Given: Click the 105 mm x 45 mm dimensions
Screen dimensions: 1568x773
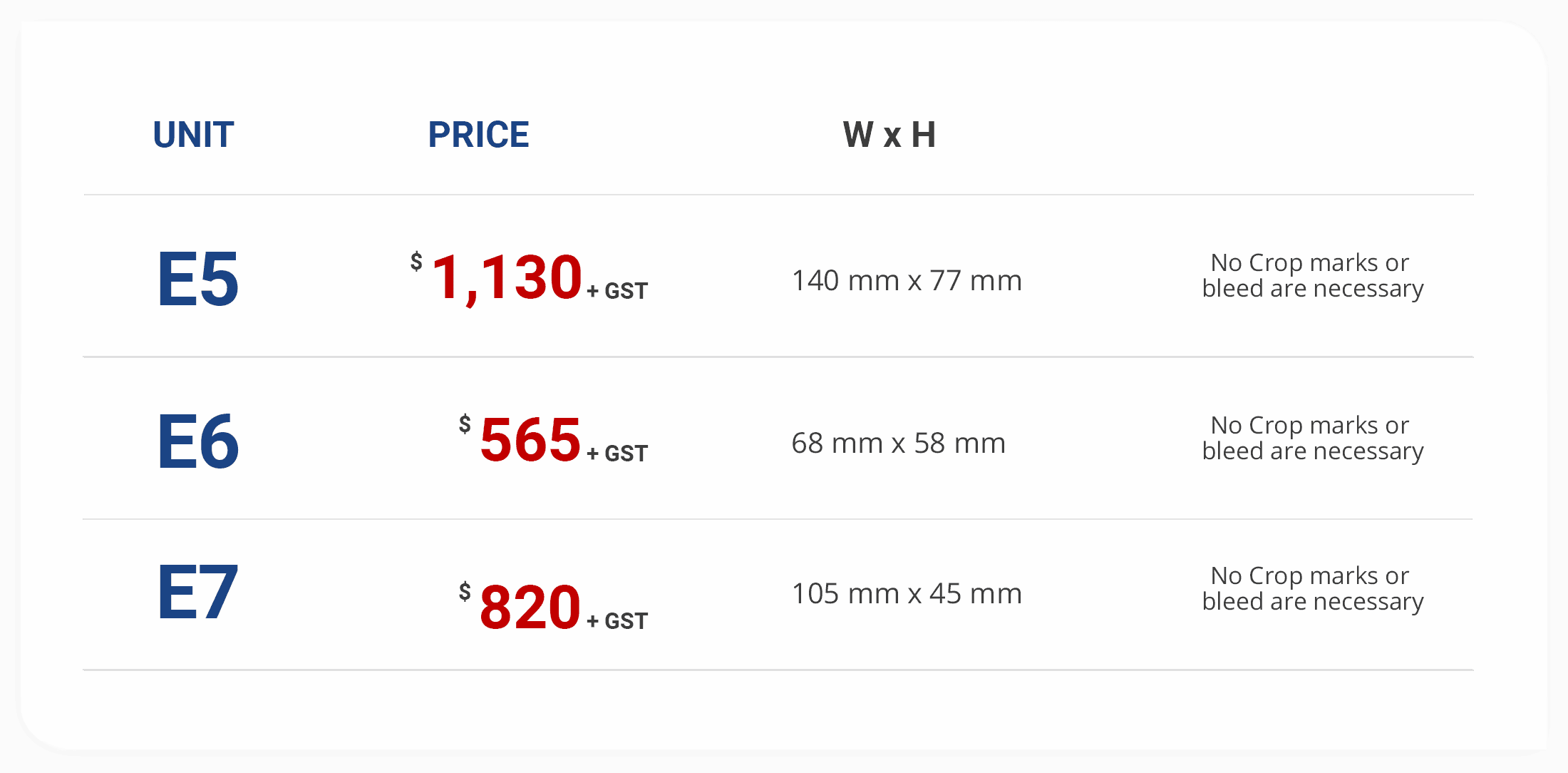Looking at the screenshot, I should coord(907,594).
